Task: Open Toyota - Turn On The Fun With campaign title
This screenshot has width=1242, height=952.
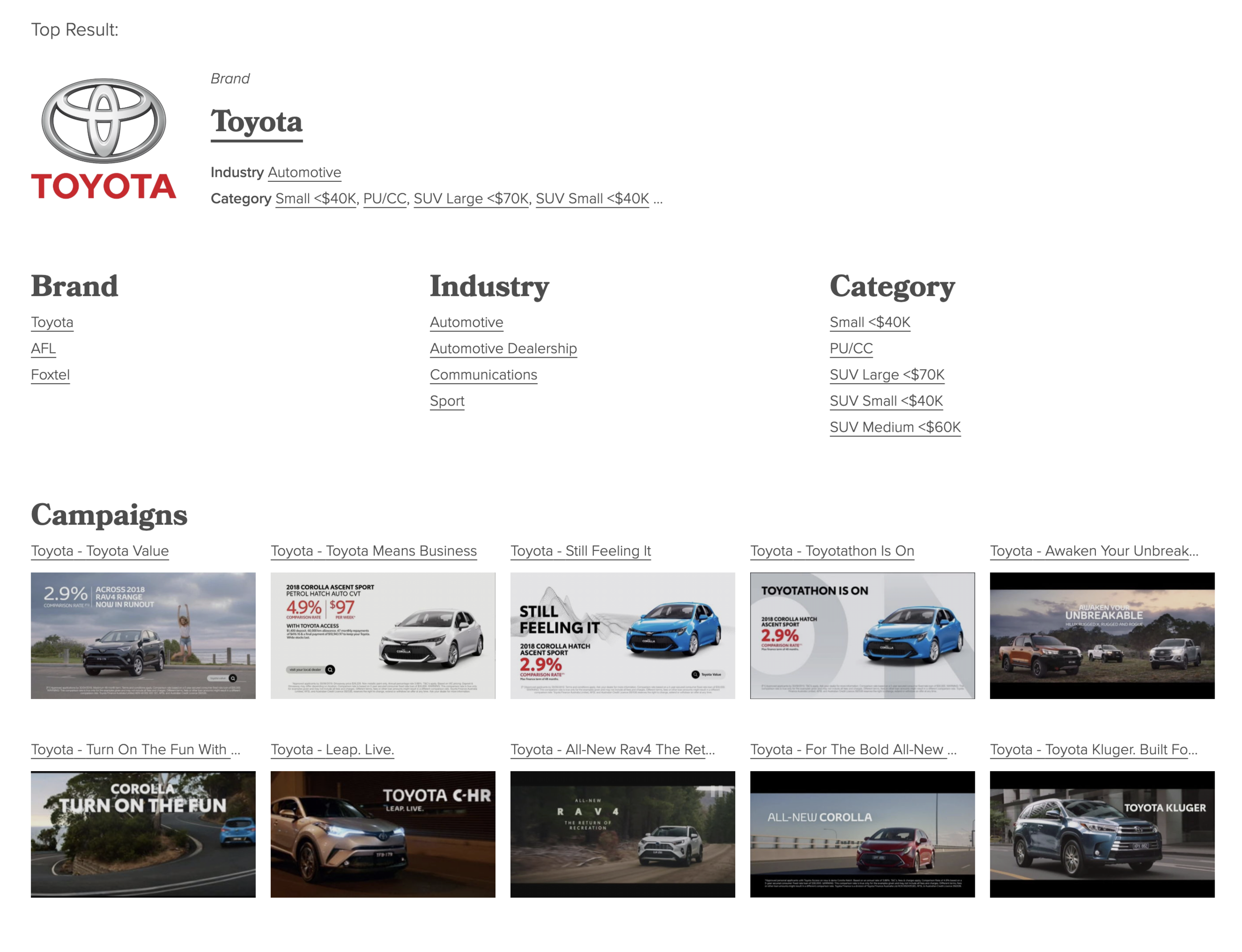Action: click(x=136, y=749)
